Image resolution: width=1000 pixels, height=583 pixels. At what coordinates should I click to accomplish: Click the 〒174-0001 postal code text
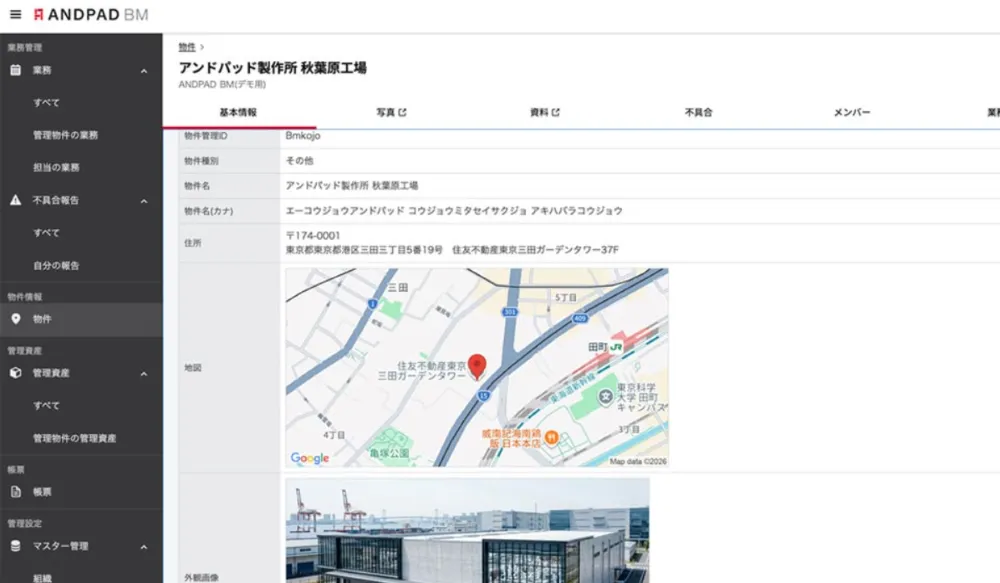(312, 235)
